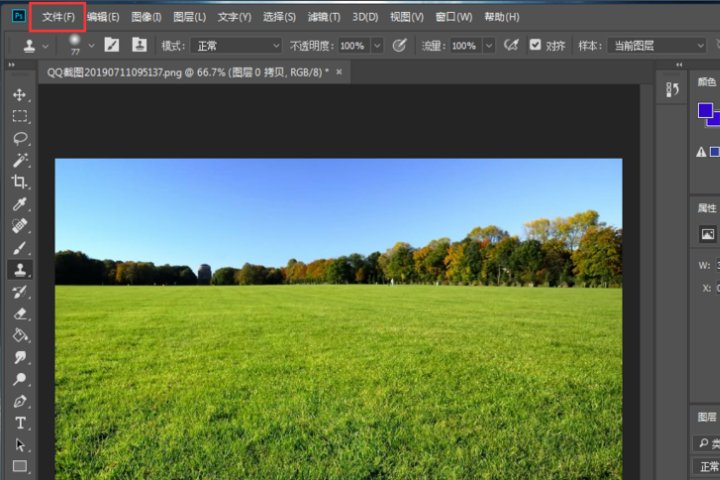Click the gamut-safe color square

pyautogui.click(x=714, y=152)
